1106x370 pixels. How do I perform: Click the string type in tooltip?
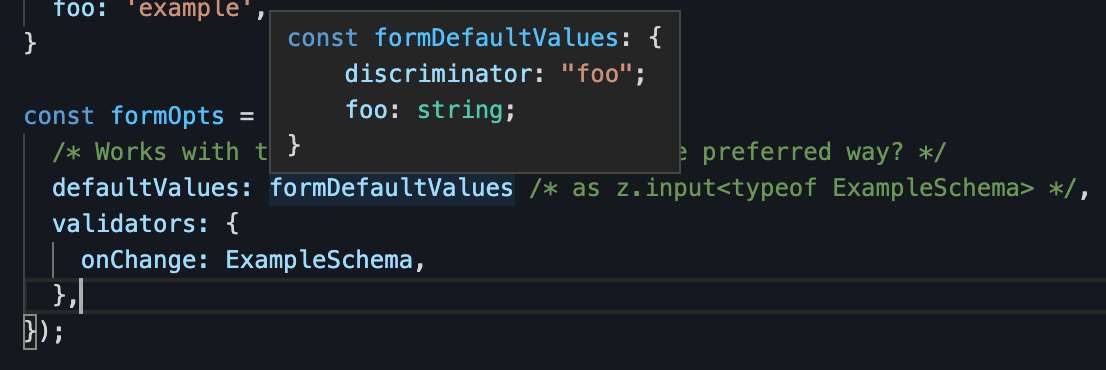[460, 111]
